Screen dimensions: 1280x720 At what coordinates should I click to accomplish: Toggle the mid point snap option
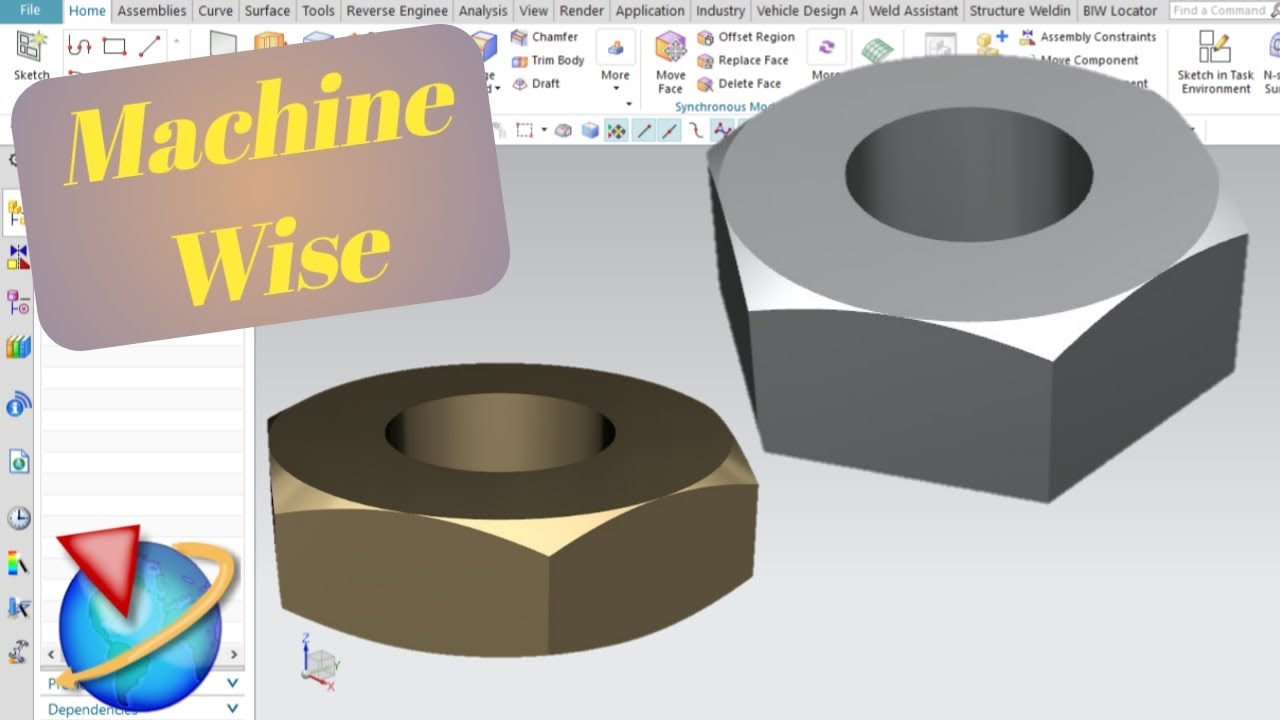click(670, 131)
